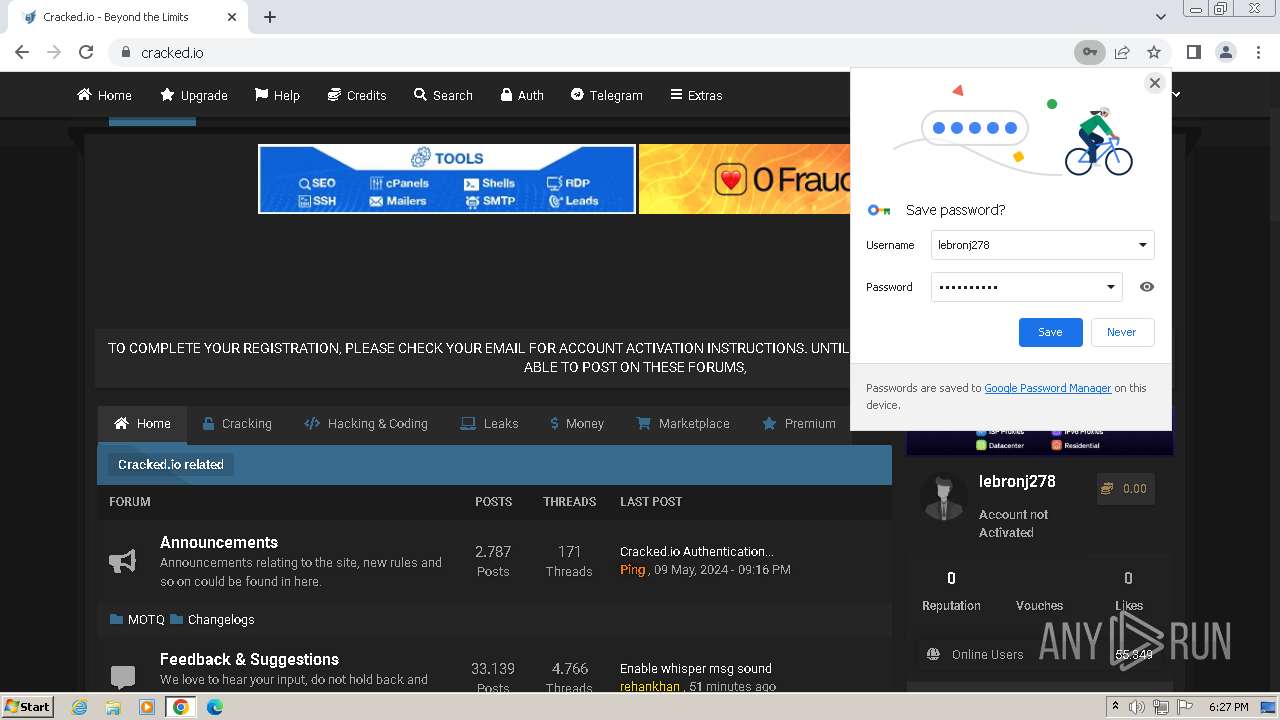The width and height of the screenshot is (1280, 720).
Task: Open the MOTQ subforum
Action: 146,619
